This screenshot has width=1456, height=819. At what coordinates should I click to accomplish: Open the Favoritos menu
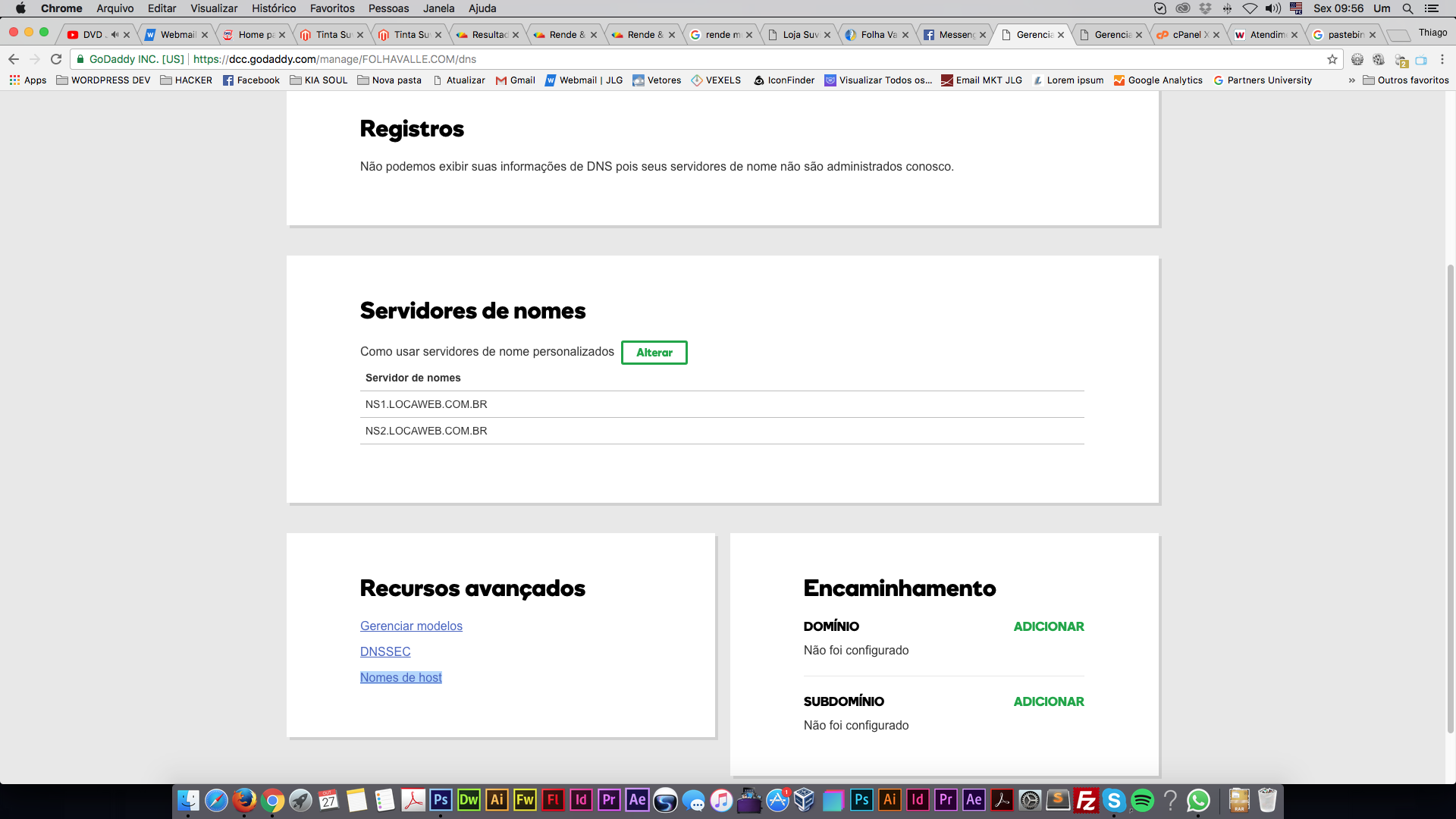pyautogui.click(x=332, y=8)
